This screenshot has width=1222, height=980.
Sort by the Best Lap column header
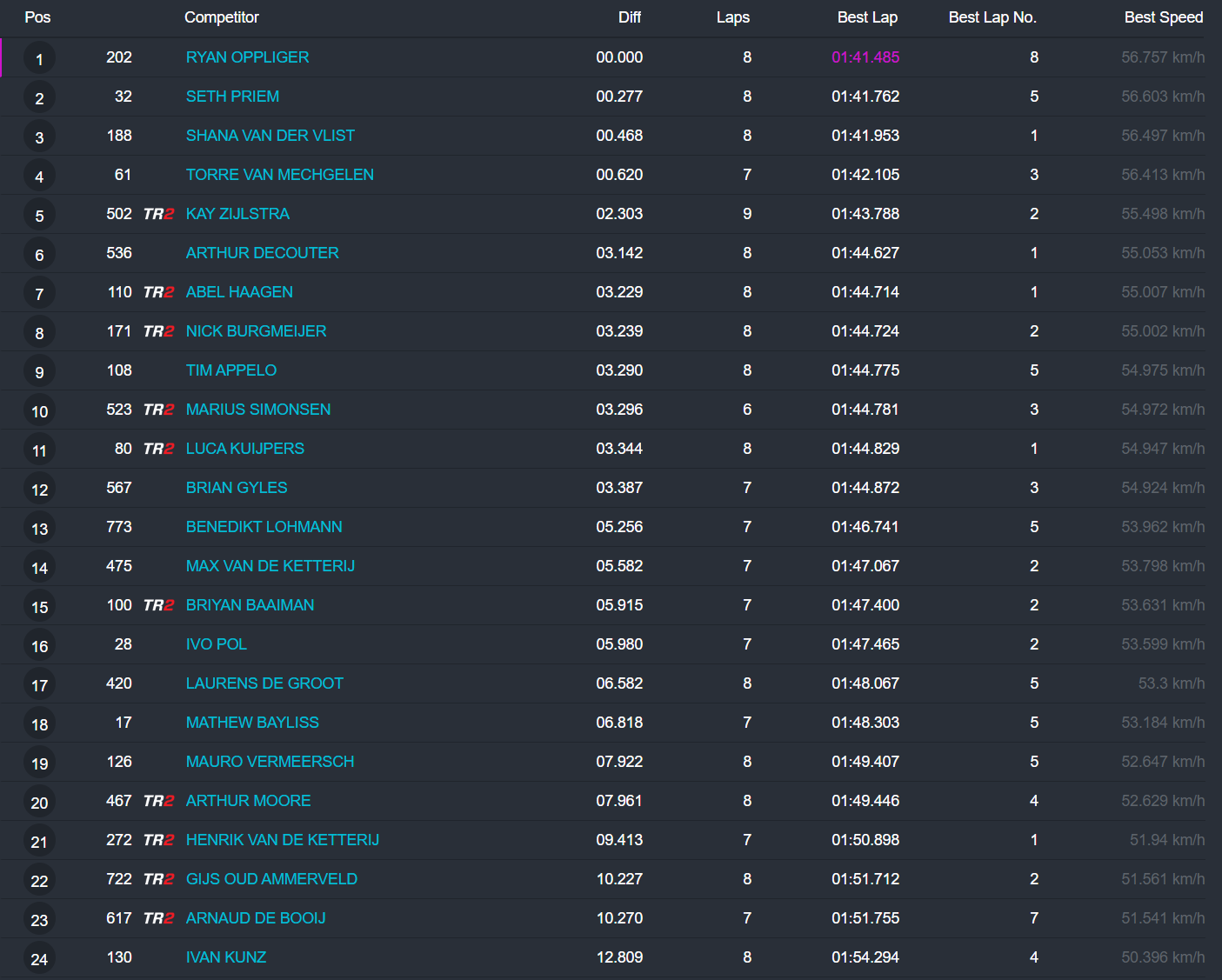click(x=866, y=17)
